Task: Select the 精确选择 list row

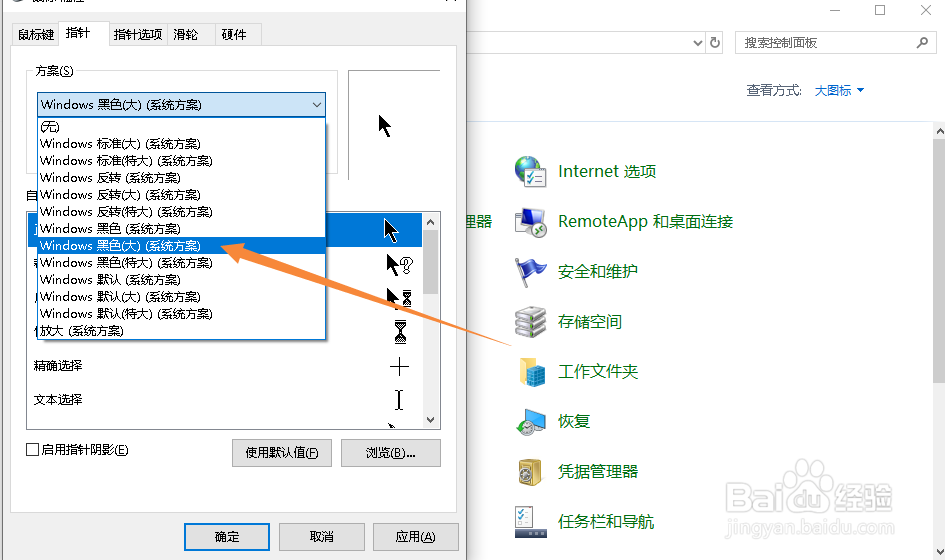Action: 225,366
